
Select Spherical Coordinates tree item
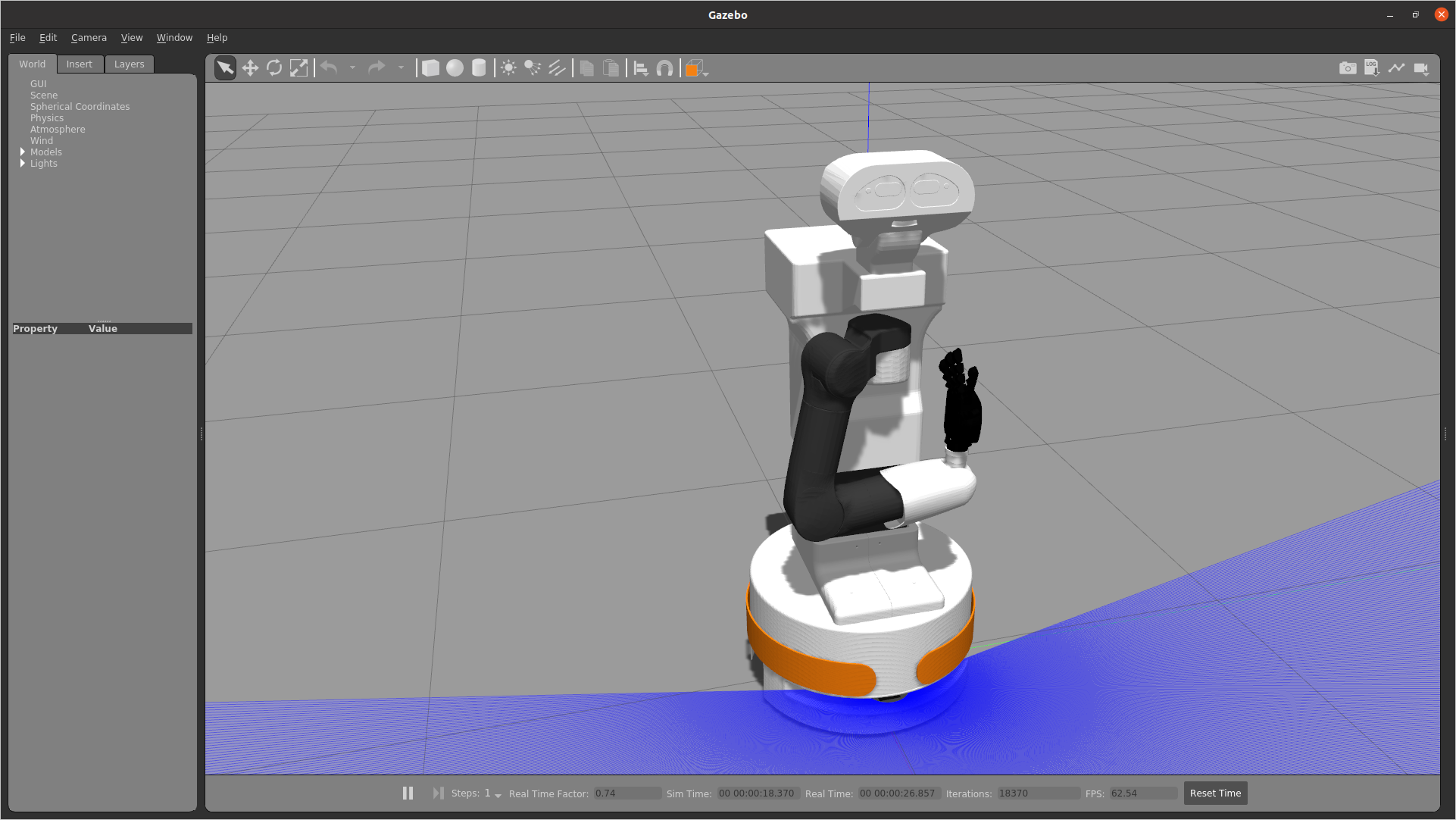click(x=80, y=106)
